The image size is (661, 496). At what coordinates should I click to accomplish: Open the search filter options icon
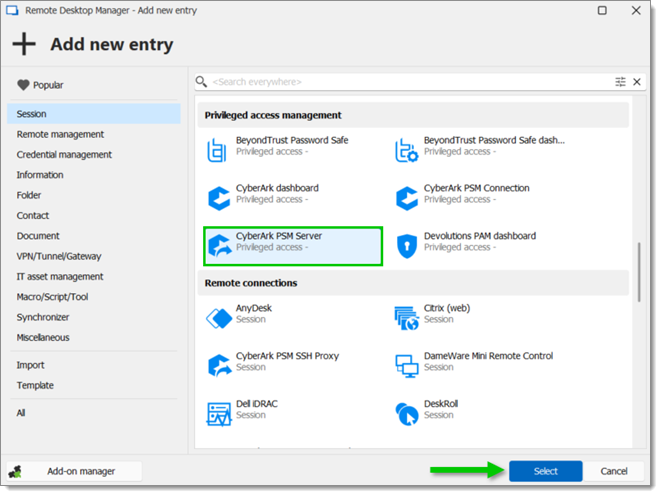tap(620, 82)
